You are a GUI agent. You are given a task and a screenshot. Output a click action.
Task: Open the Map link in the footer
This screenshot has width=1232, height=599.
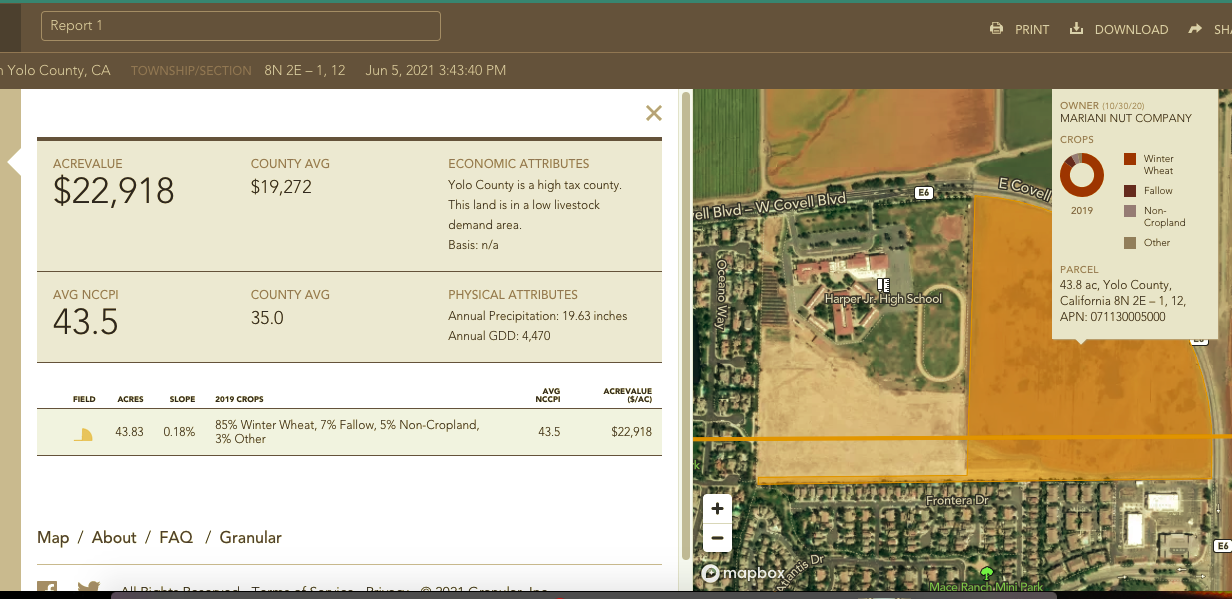point(53,537)
